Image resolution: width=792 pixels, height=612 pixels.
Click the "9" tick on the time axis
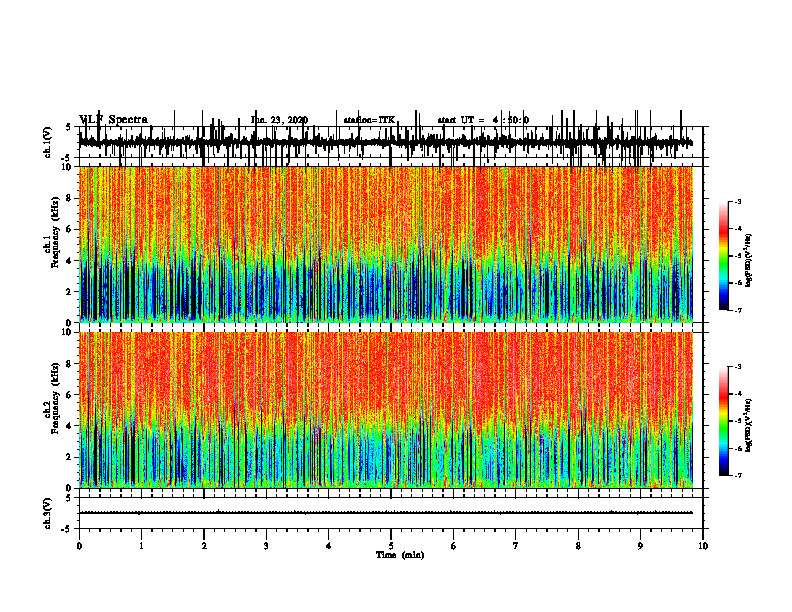pos(640,546)
